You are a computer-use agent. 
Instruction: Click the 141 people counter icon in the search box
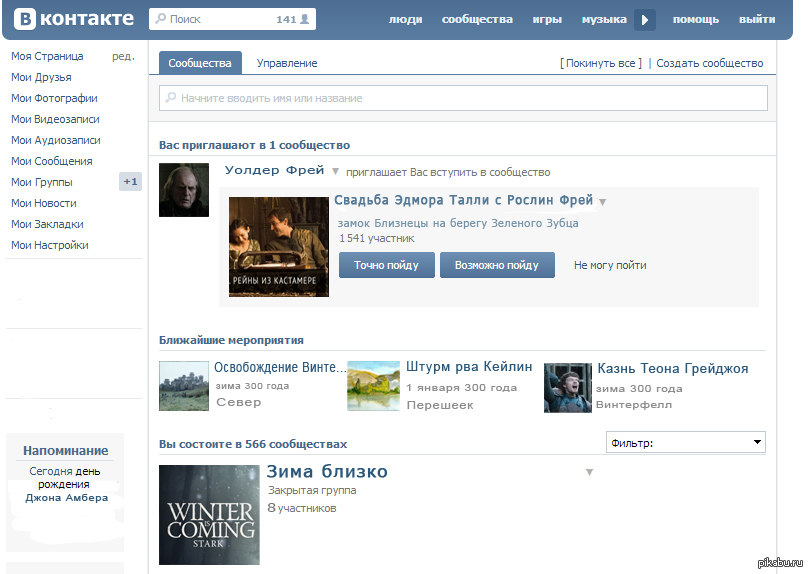point(305,19)
